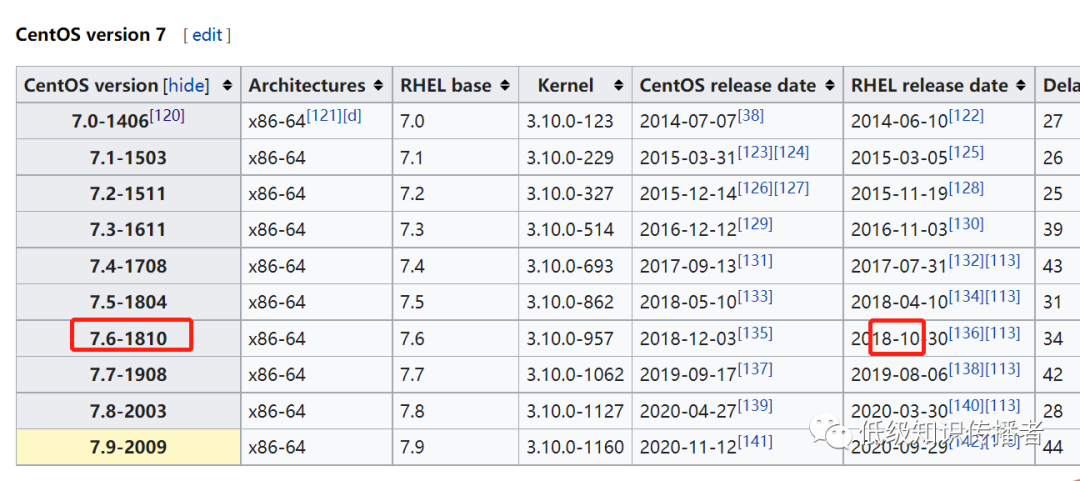Open citation [123] in 2015-03-31 cell
The width and height of the screenshot is (1080, 481).
(x=755, y=152)
